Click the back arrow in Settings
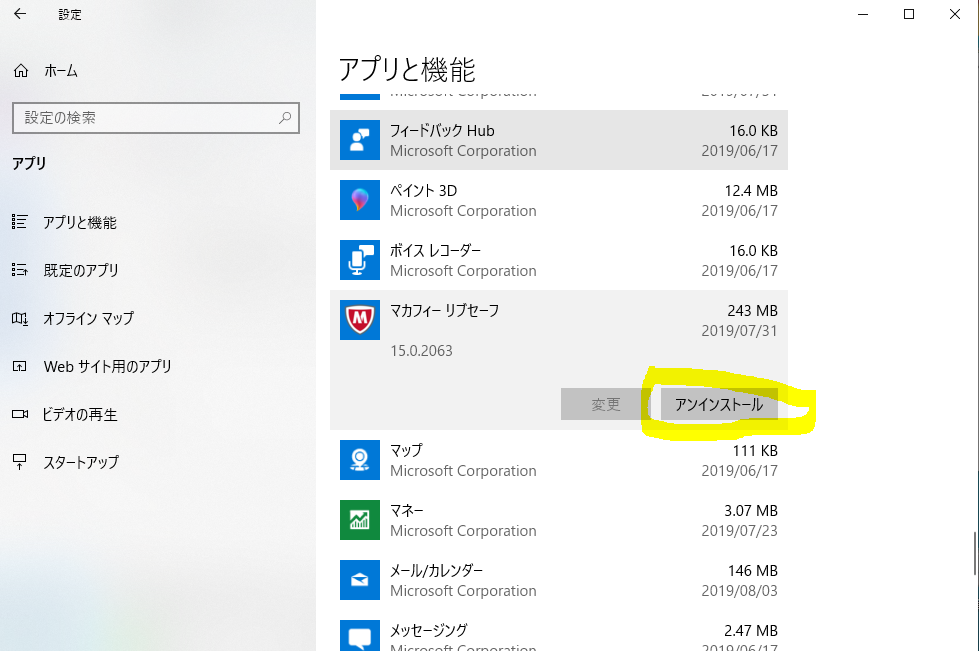The image size is (979, 651). (x=20, y=14)
